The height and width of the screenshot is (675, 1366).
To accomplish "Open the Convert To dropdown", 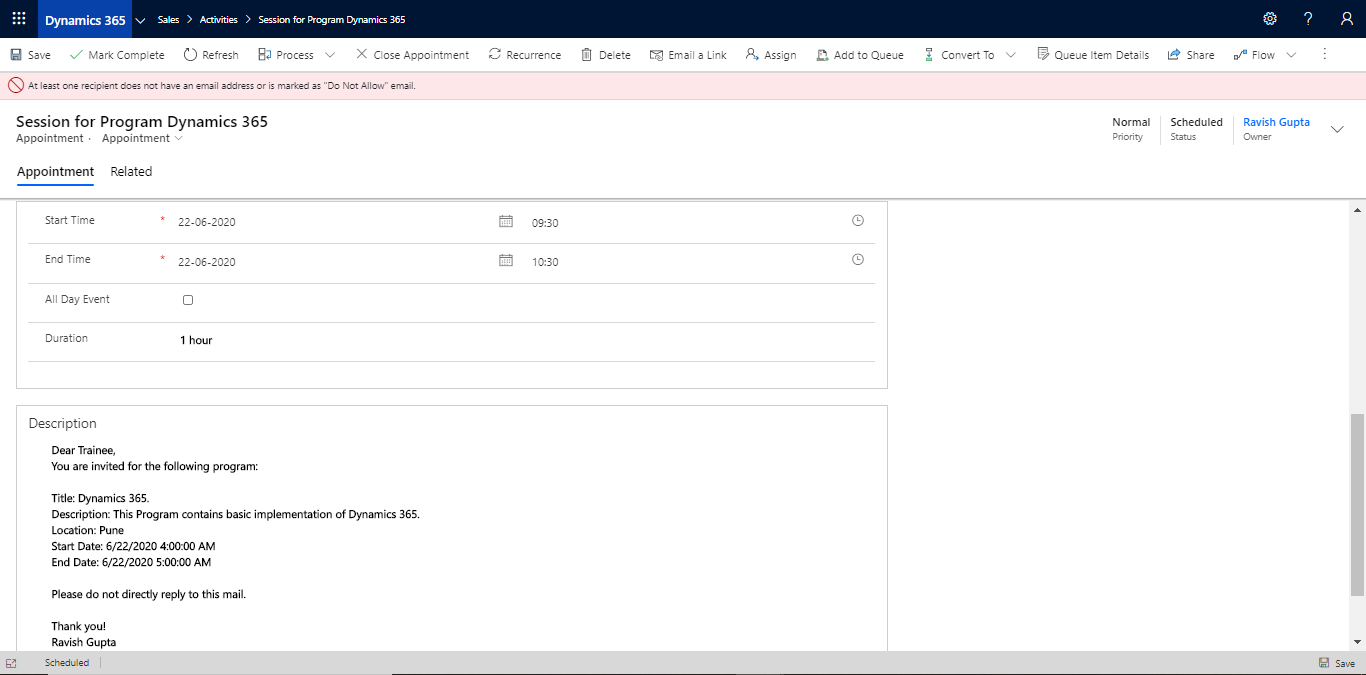I will (x=1009, y=54).
